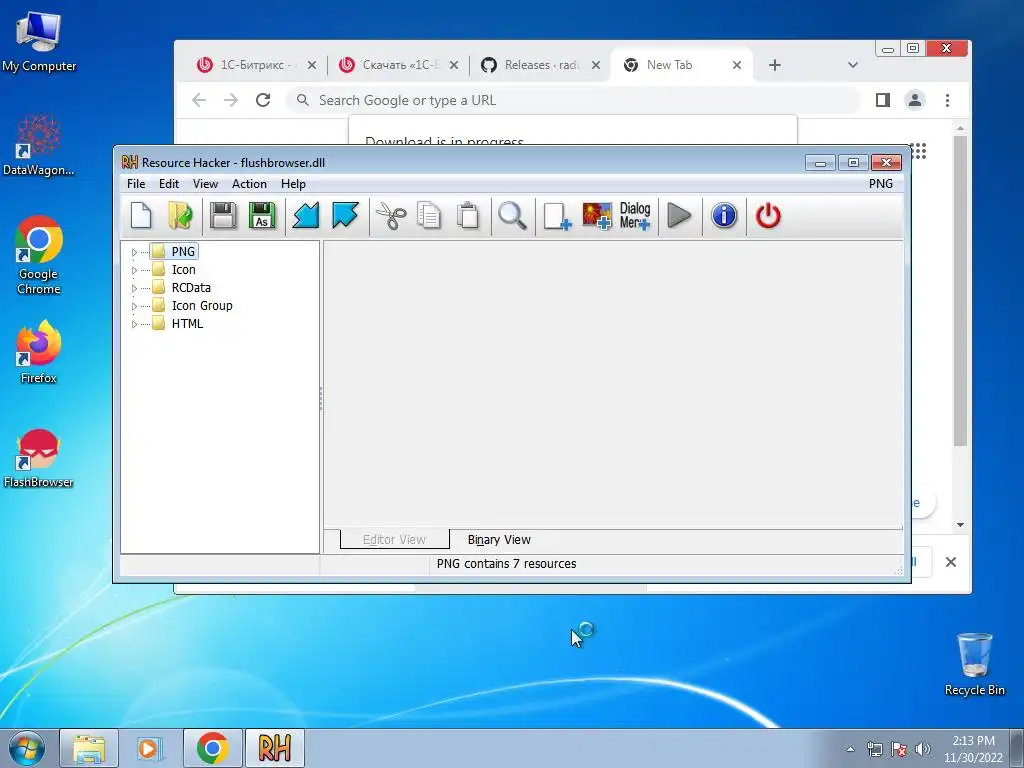Open the Chrome profile avatar
The image size is (1024, 768).
pyautogui.click(x=915, y=100)
